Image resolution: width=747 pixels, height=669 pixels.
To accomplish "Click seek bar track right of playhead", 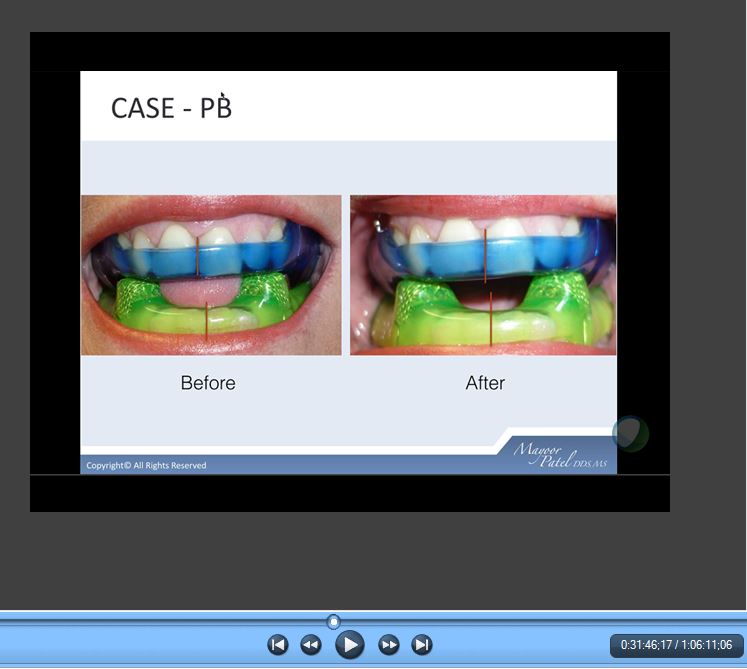I will (540, 622).
